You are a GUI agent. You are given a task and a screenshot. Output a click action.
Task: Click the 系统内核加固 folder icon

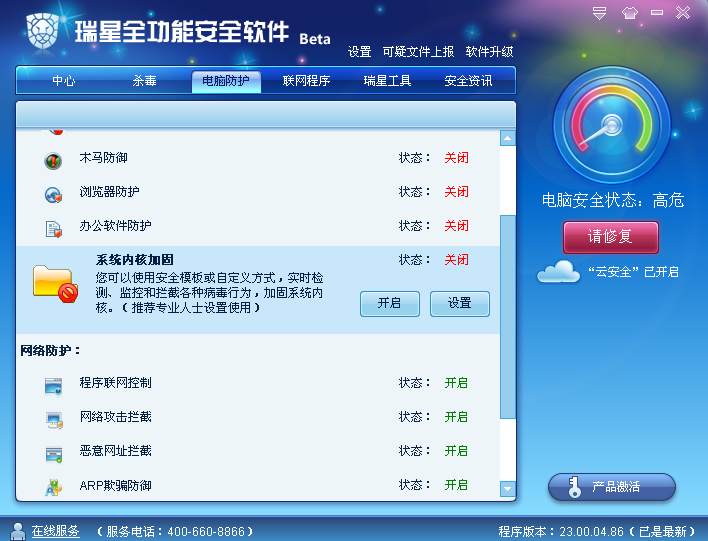click(x=55, y=284)
